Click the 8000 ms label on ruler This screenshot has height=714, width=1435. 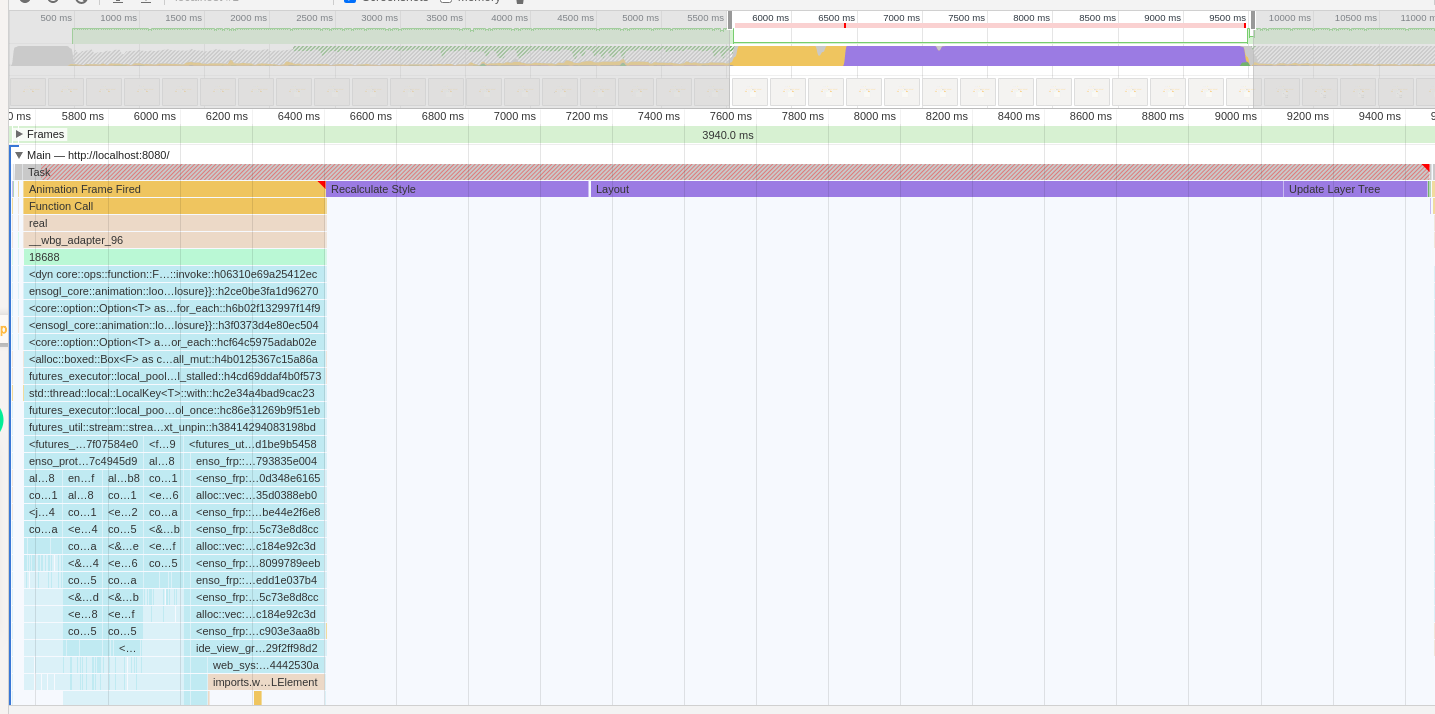point(875,116)
